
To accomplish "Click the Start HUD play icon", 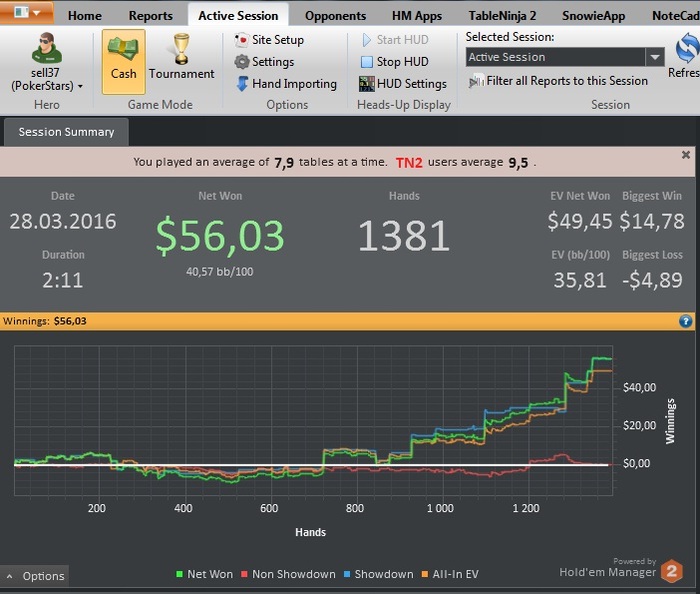I will click(x=367, y=40).
